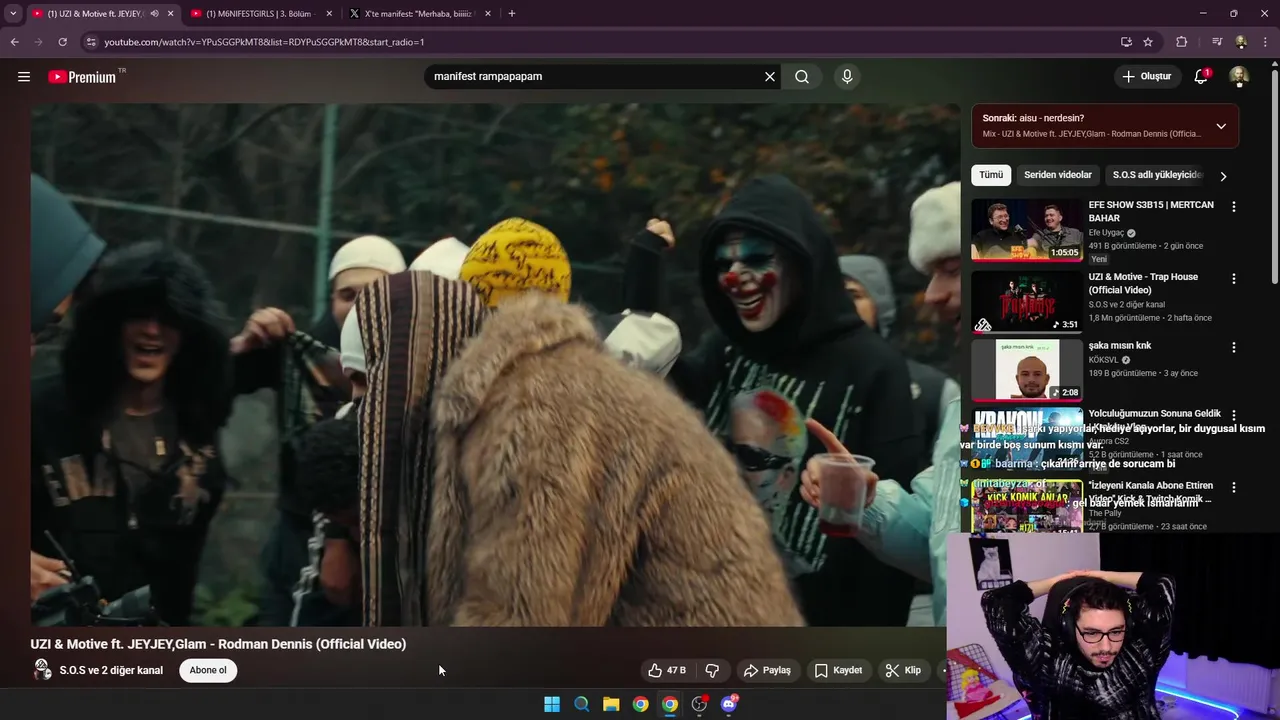Screen dimensions: 1280x720
Task: Open the şaka mısın knk thumbnail
Action: [1027, 370]
